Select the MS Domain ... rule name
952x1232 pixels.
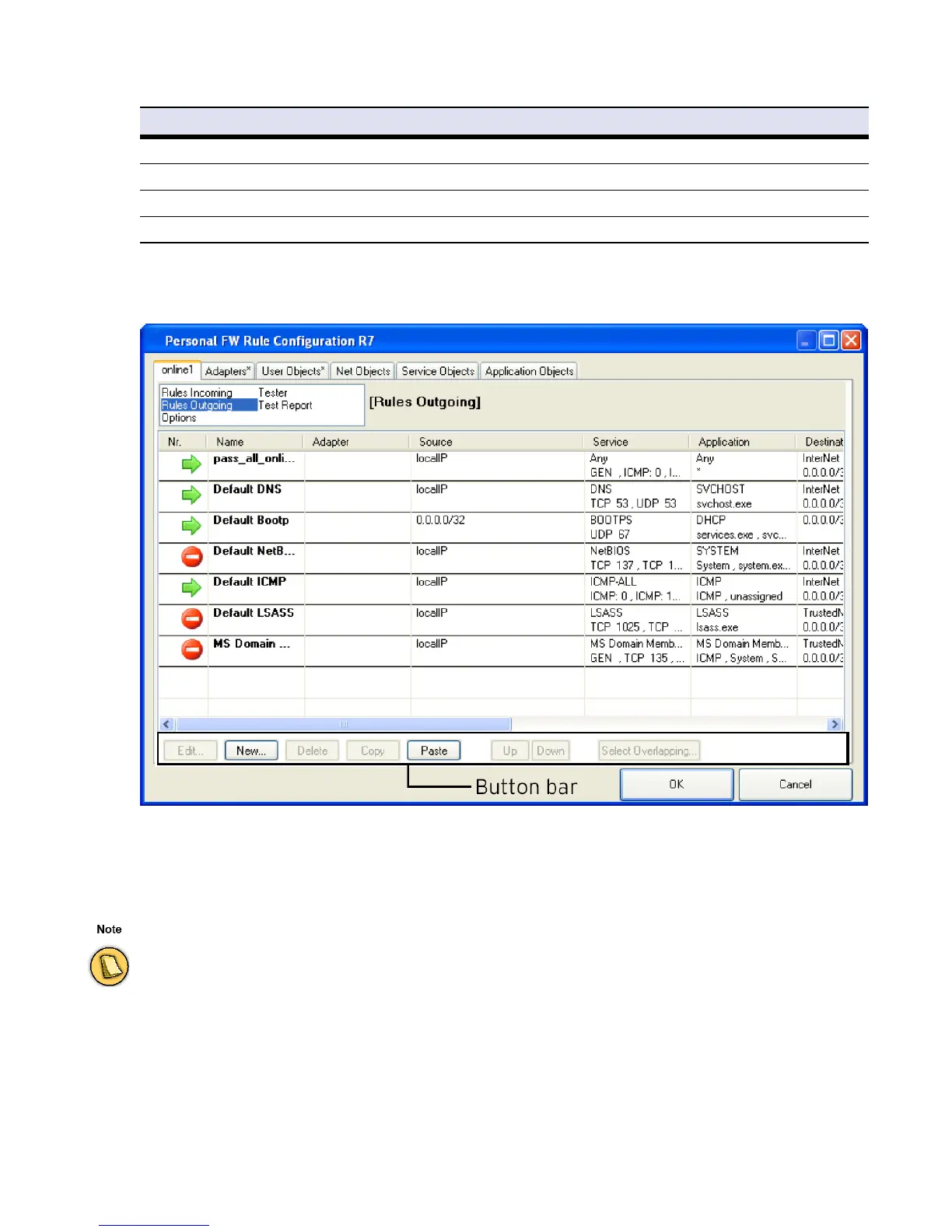click(252, 644)
